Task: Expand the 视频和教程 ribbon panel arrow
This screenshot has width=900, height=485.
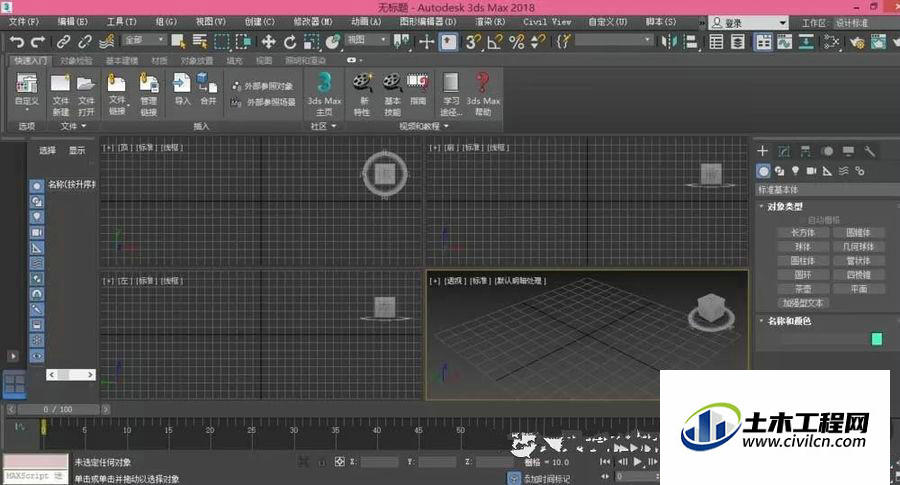Action: point(446,126)
